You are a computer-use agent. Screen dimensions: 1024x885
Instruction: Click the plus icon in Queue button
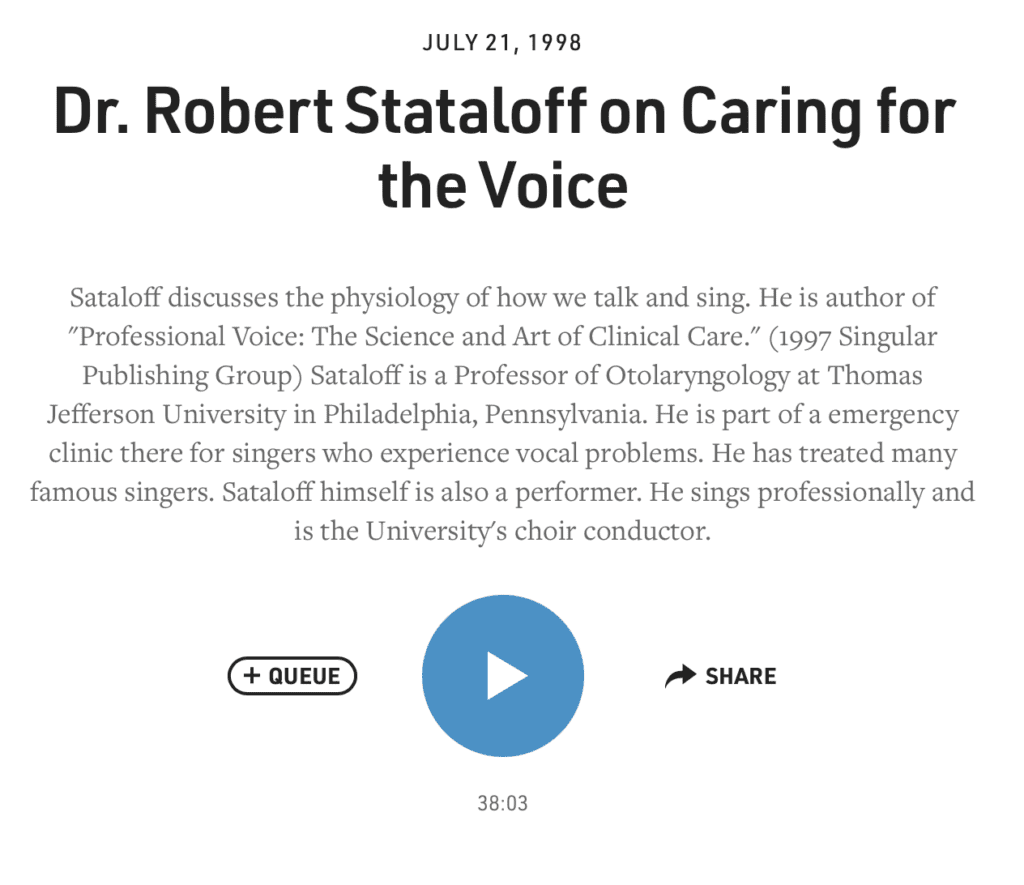(x=251, y=675)
